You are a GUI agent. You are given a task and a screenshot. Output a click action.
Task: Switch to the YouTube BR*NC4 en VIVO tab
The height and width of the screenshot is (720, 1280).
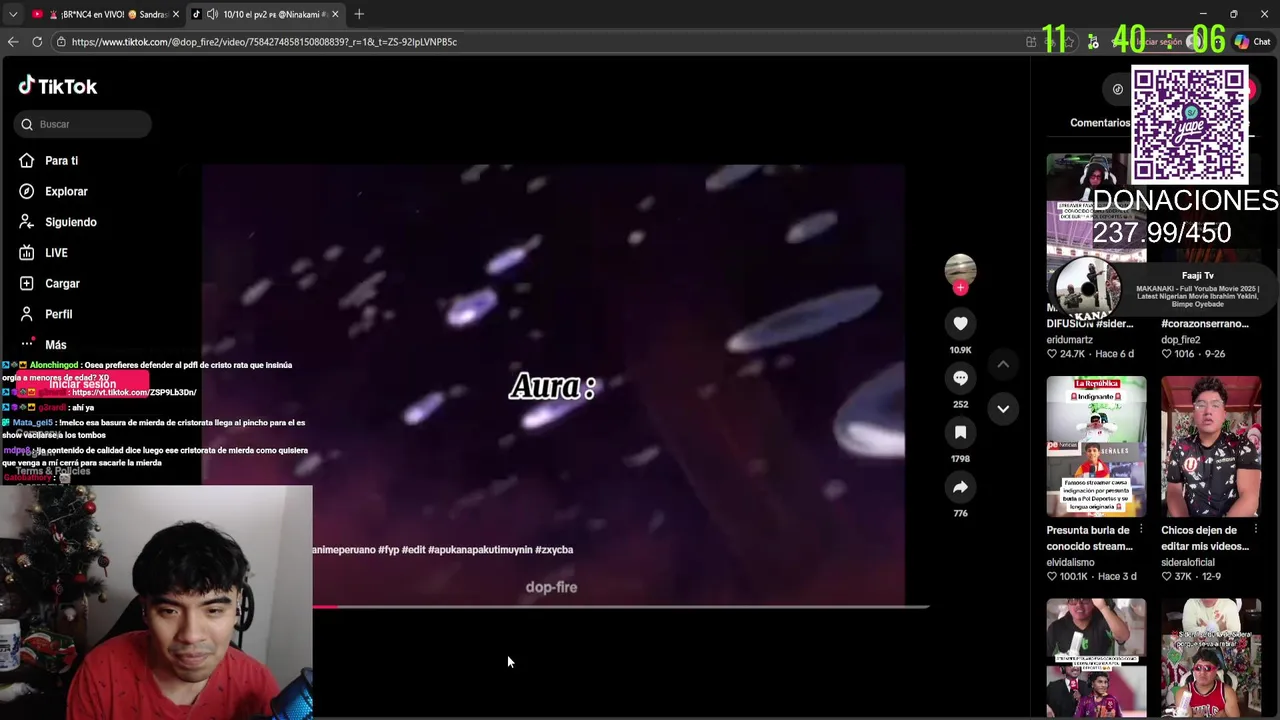tap(105, 14)
